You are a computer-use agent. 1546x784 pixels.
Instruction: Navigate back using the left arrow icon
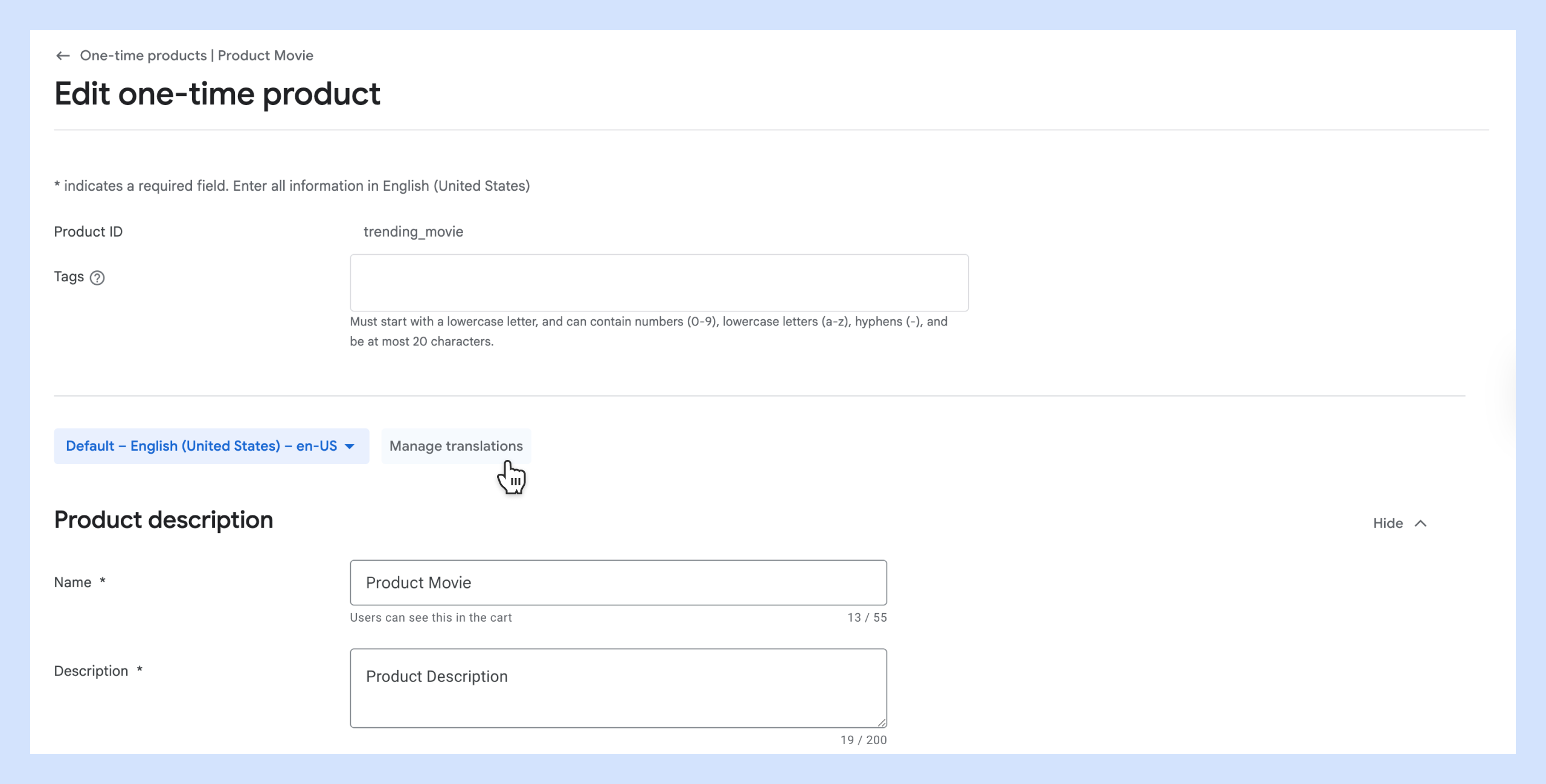coord(63,55)
